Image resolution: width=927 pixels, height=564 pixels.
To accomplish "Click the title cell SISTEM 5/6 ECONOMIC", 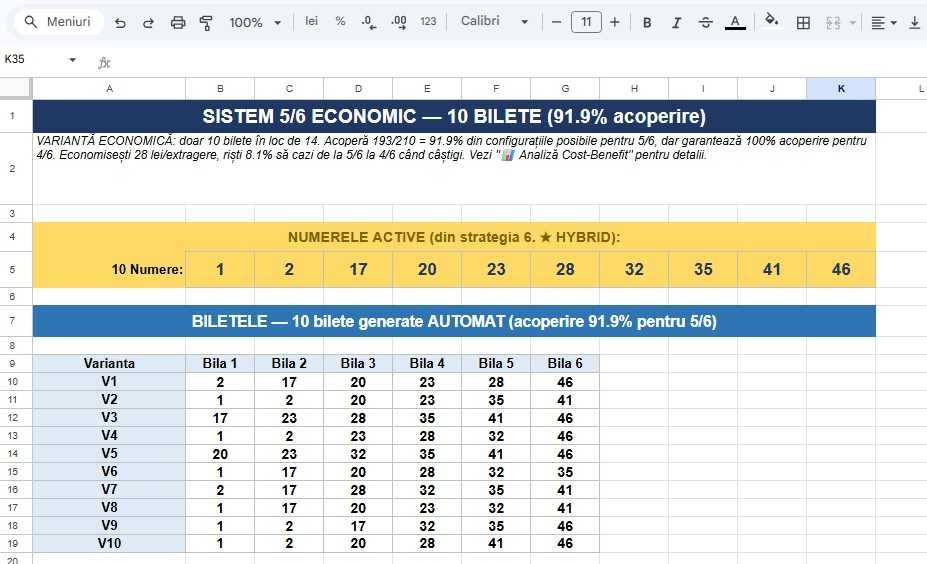I will 454,116.
